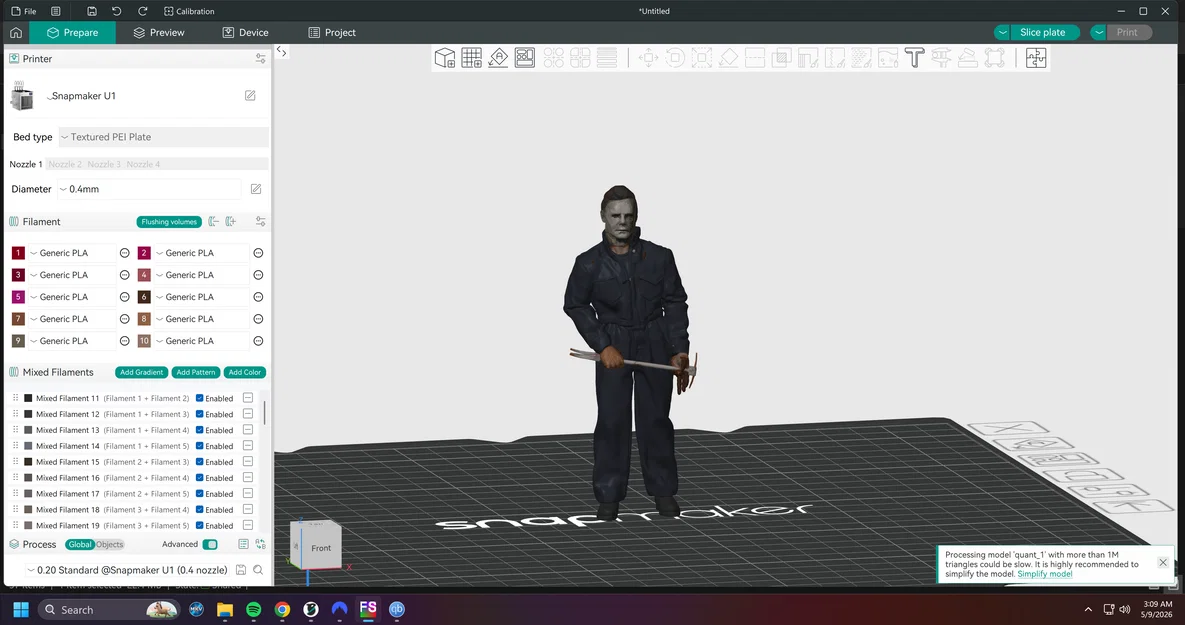Click the search icon beside the process preset
The height and width of the screenshot is (625, 1185).
tap(258, 570)
